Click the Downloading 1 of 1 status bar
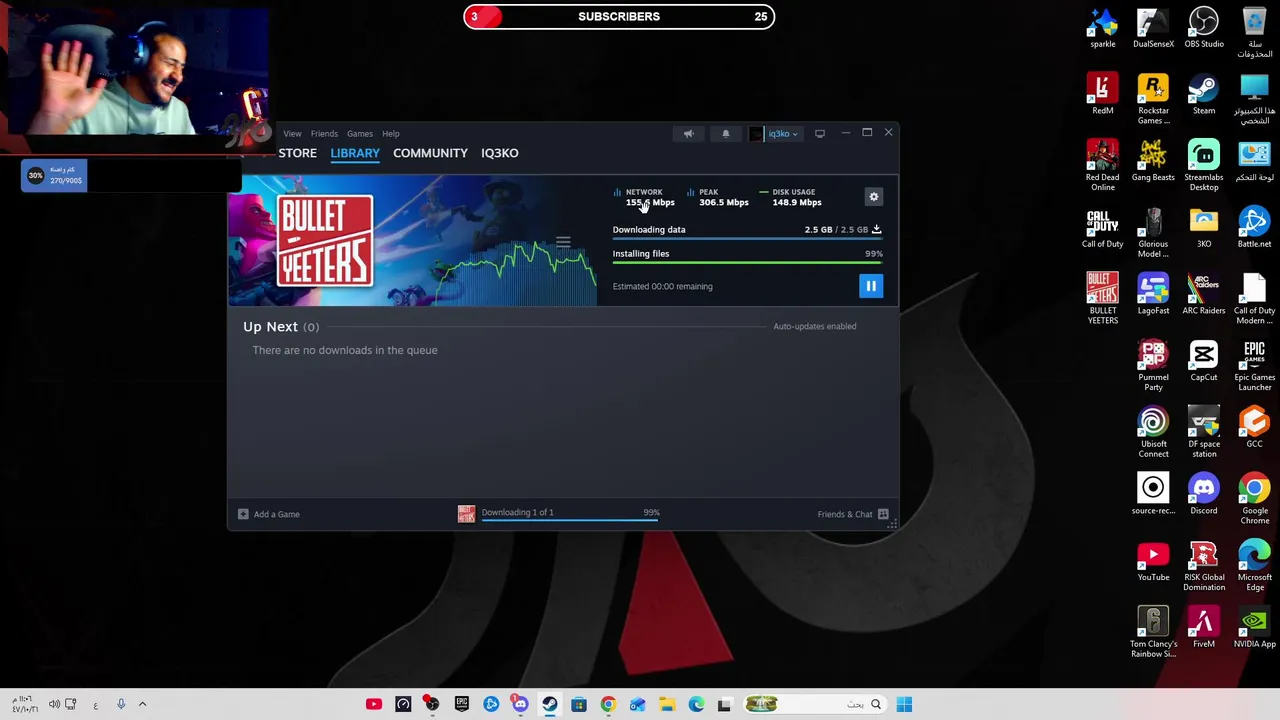 [x=559, y=513]
